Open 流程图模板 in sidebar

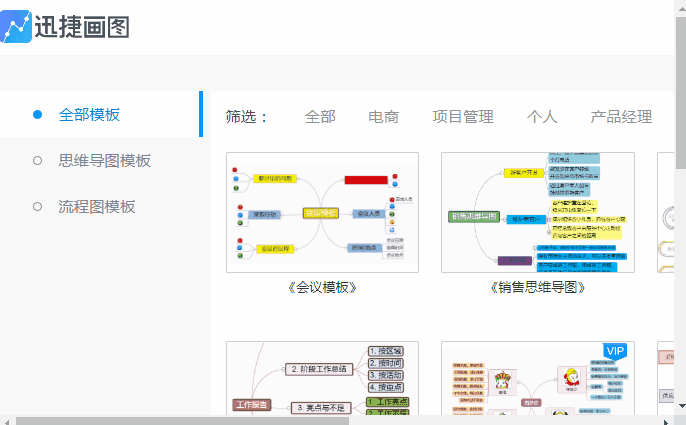pos(97,207)
